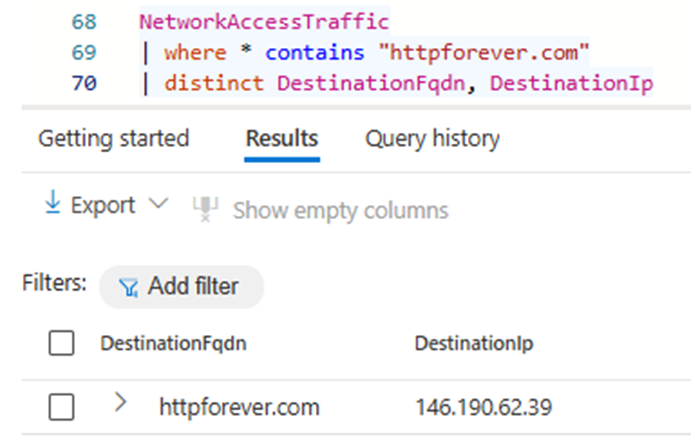Select the Results tab
This screenshot has width=691, height=444.
(281, 138)
